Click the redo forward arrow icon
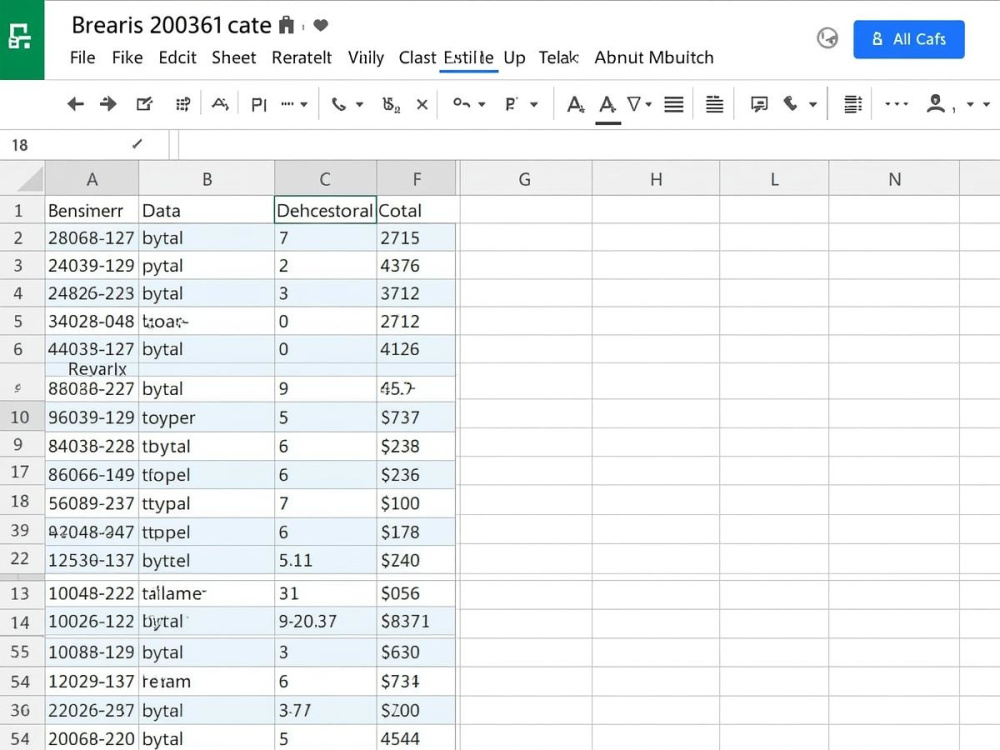This screenshot has height=750, width=1000. pos(108,104)
